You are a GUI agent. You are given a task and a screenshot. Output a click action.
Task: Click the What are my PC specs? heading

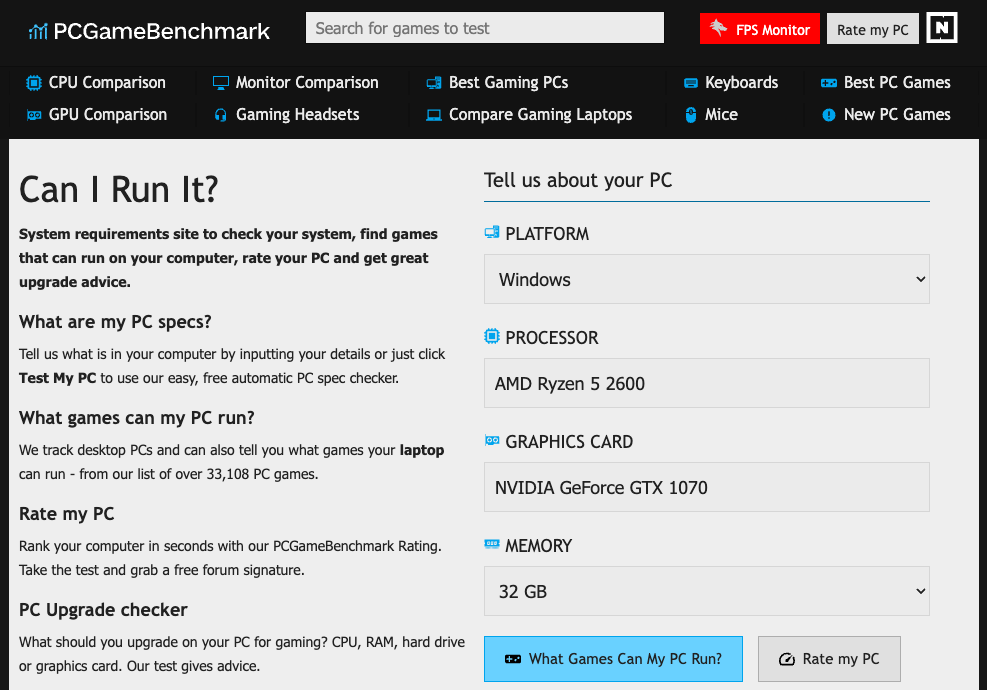(115, 322)
